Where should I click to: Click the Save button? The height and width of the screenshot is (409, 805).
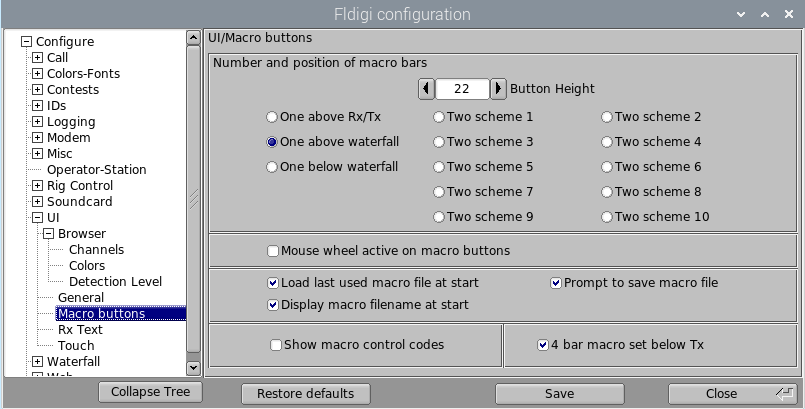(x=559, y=393)
